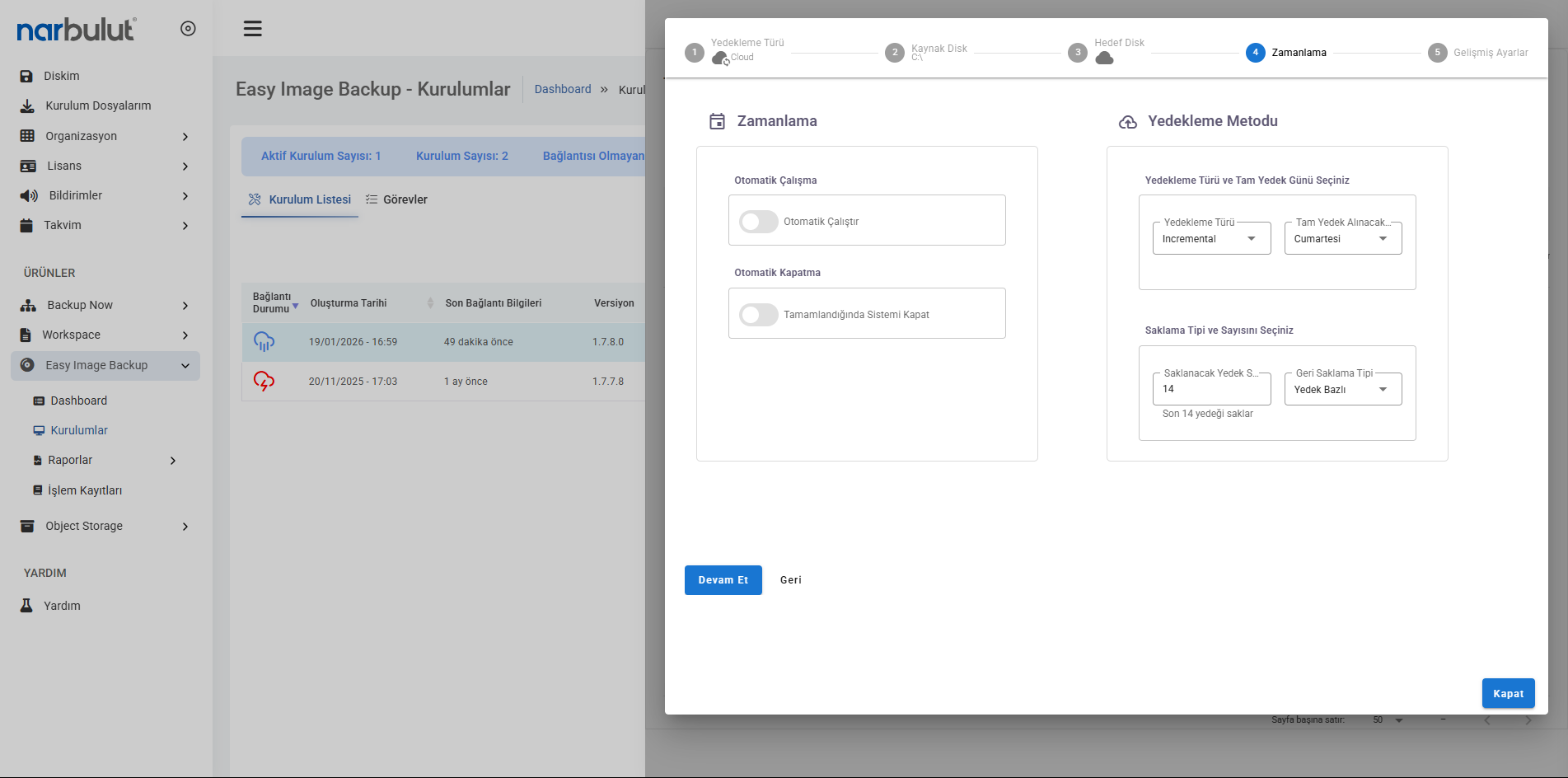Toggle Tamamlandığında Sistemi Kapat switch
1568x778 pixels.
758,315
